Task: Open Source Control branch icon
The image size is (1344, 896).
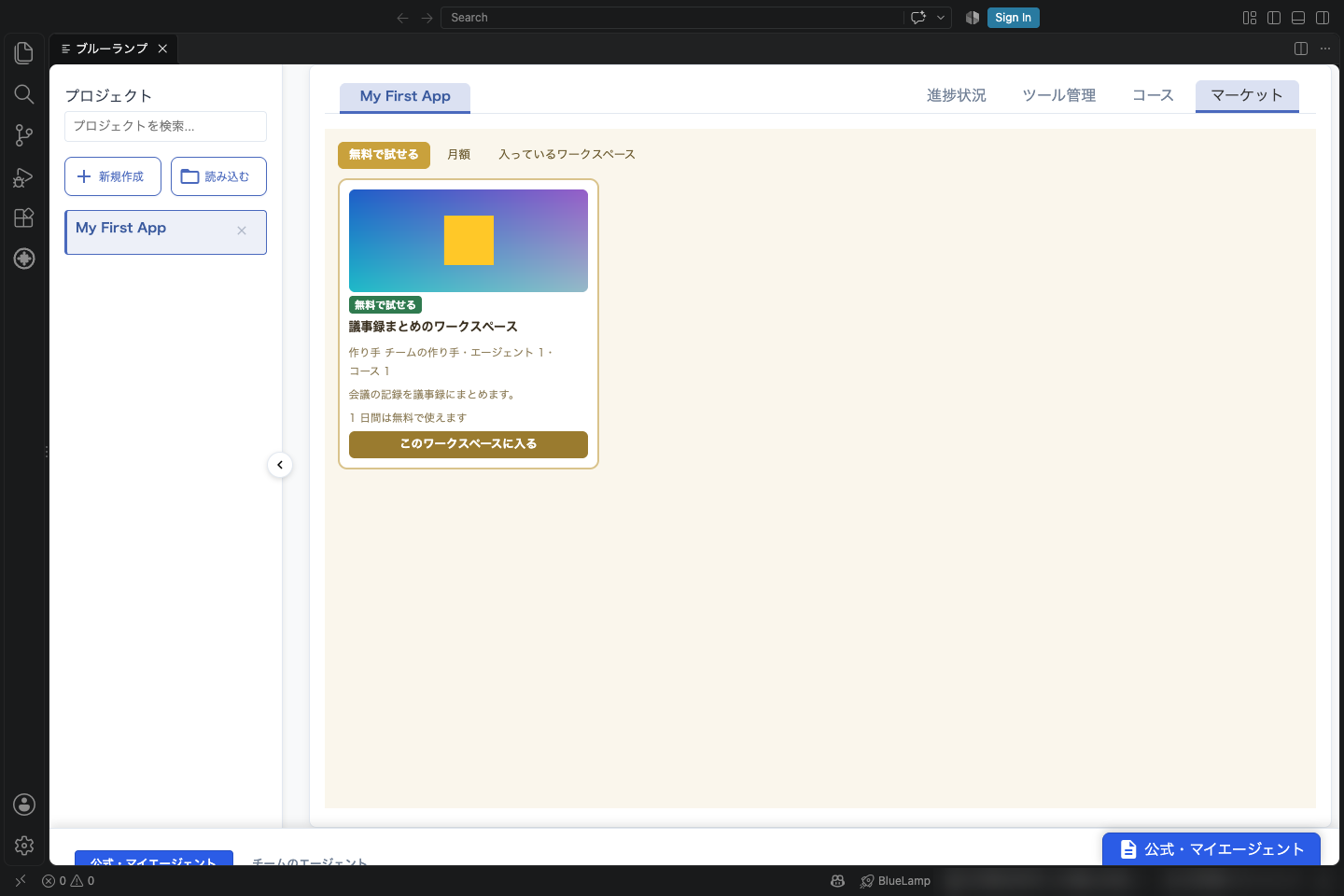Action: tap(24, 135)
